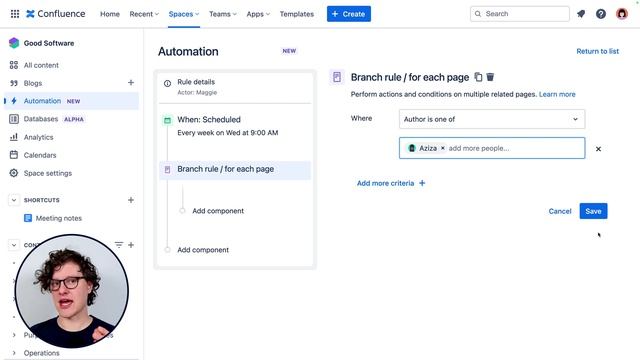Collapse the Content section chevron
This screenshot has height=360, width=640.
tap(14, 245)
